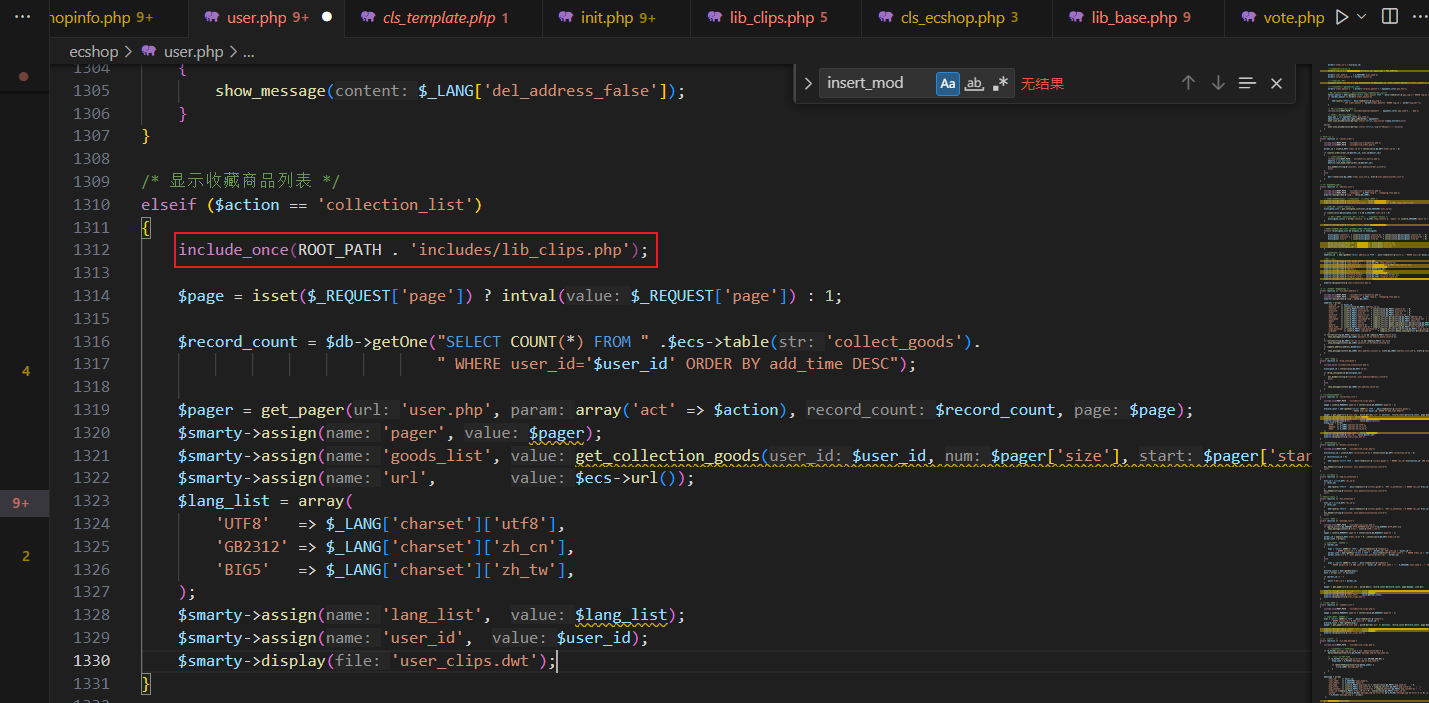This screenshot has height=703, width=1429.
Task: Click the unsaved-changes dot on the user.php tab
Action: point(326,17)
